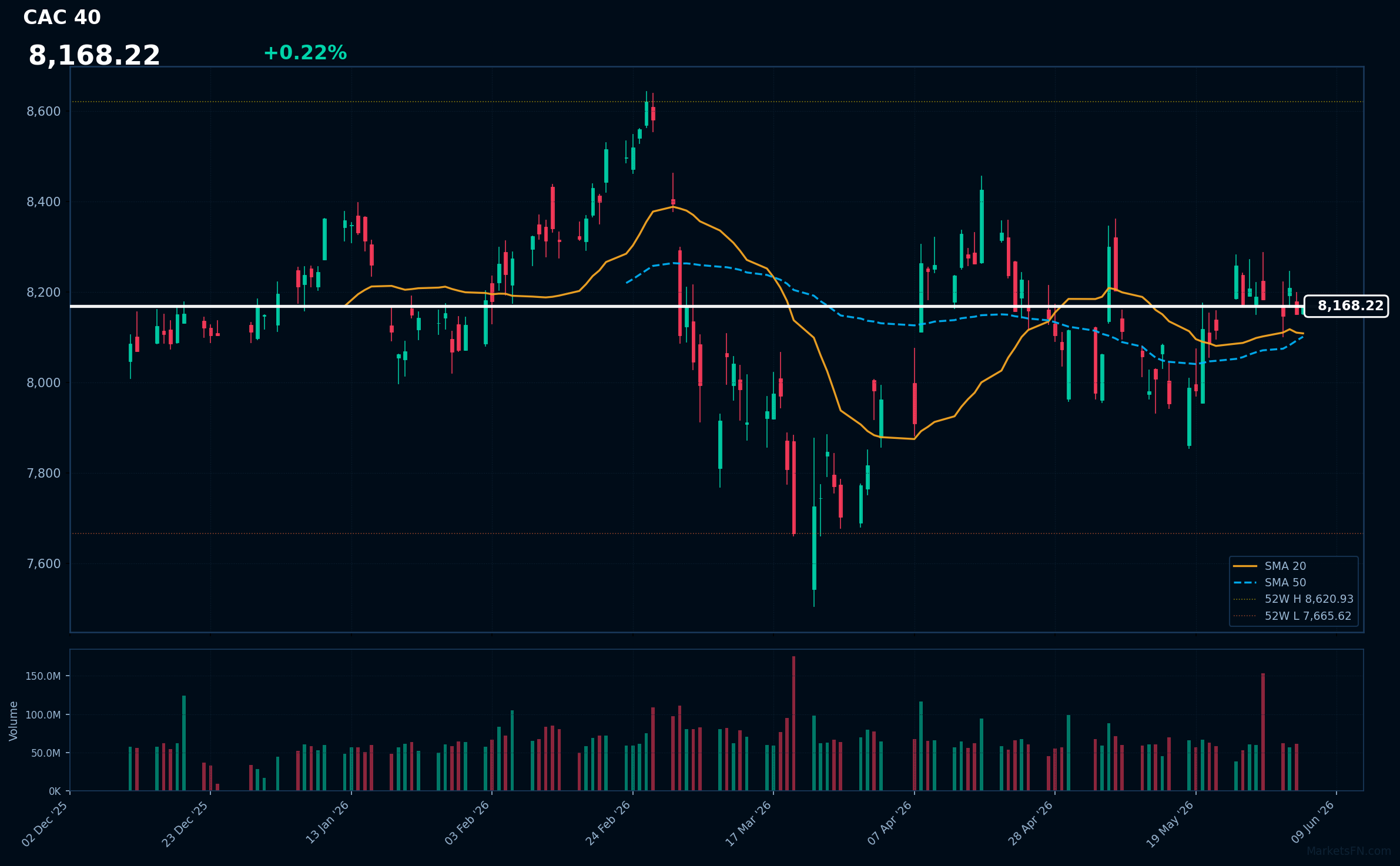The width and height of the screenshot is (1400, 866).
Task: Click the SMA 50 legend entry
Action: 1270,583
